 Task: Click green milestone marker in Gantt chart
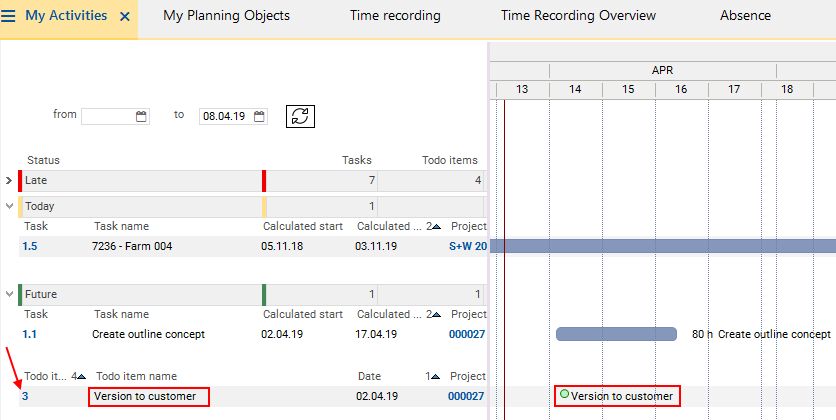click(x=564, y=395)
